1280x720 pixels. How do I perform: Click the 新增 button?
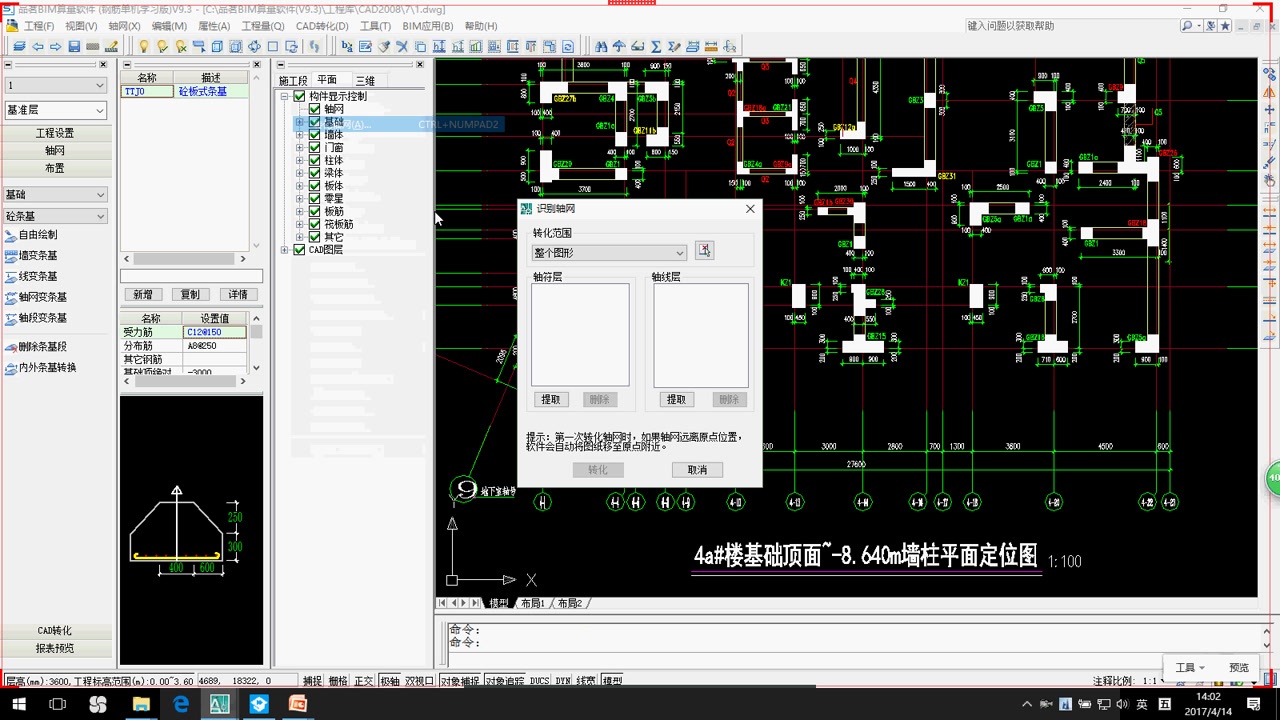[x=143, y=294]
